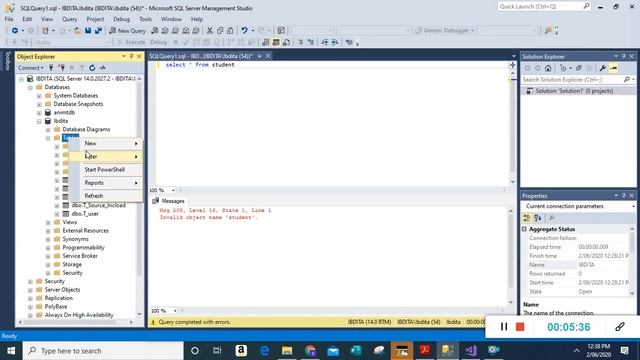Expand the Programmability folder node
The width and height of the screenshot is (640, 360).
pyautogui.click(x=48, y=248)
